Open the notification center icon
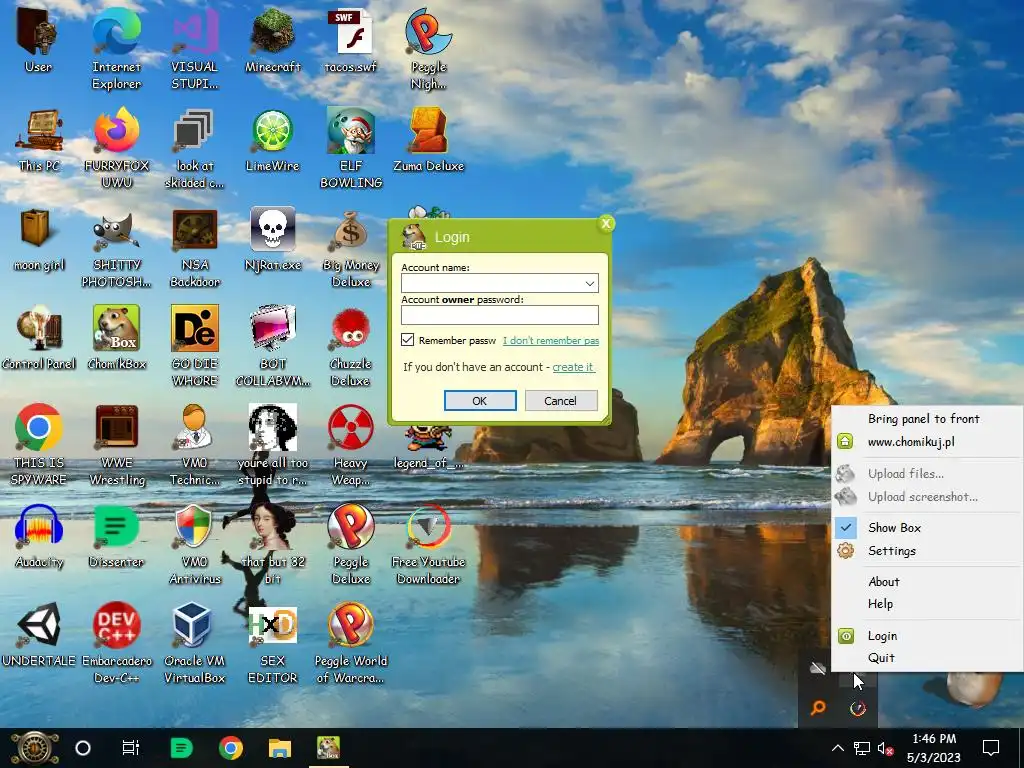This screenshot has height=768, width=1024. 991,748
